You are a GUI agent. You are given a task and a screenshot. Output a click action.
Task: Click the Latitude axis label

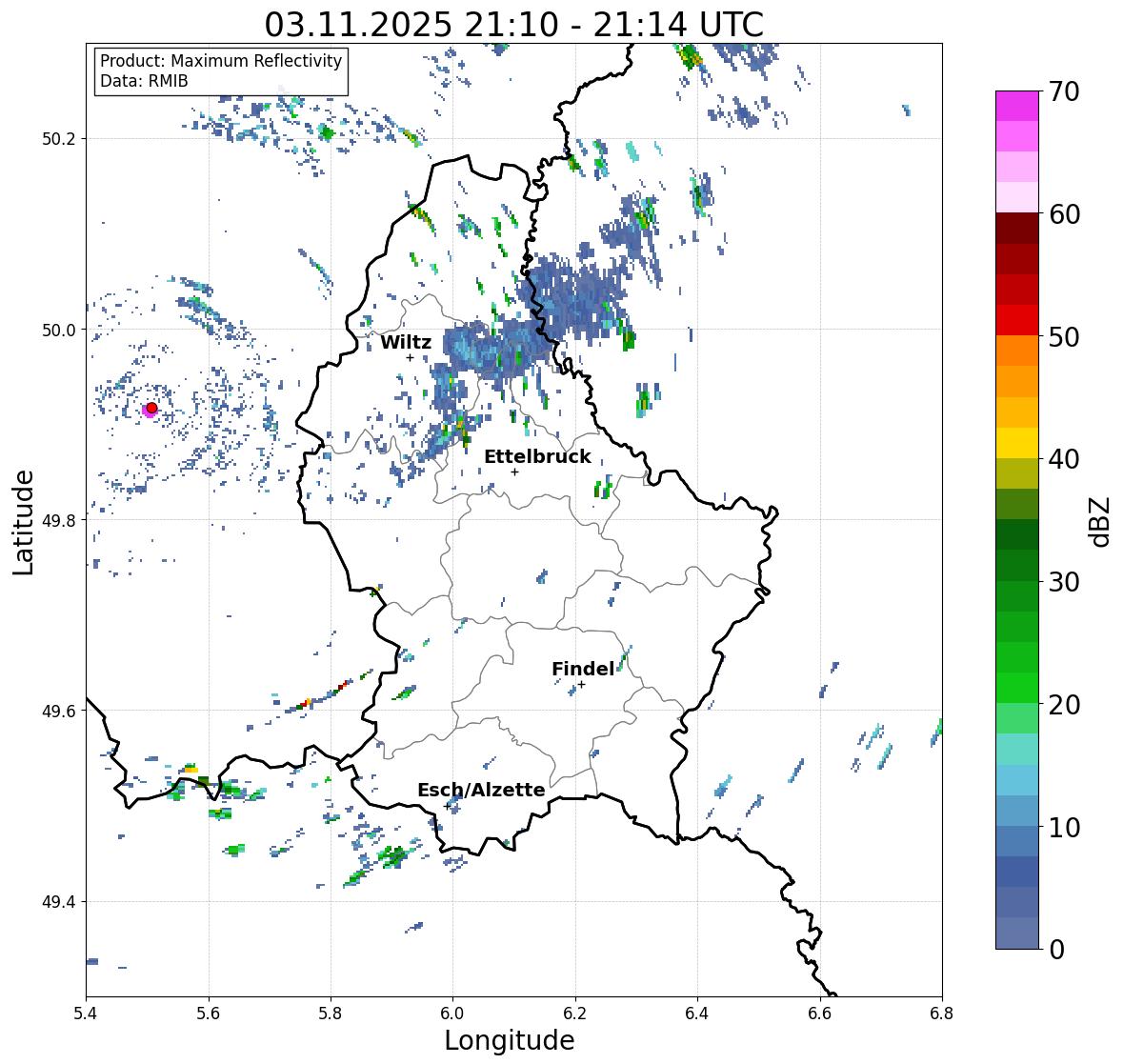(x=23, y=522)
